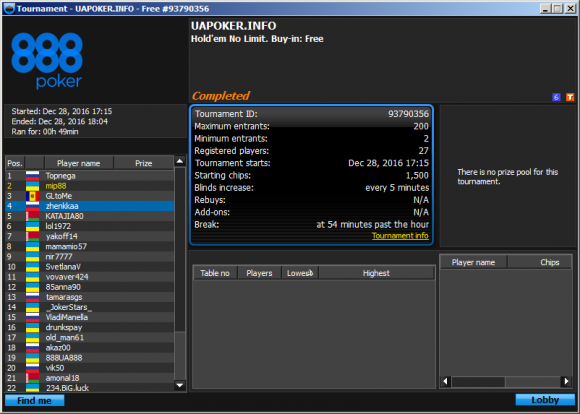Select player VladManella
The image size is (580, 414).
click(90, 317)
